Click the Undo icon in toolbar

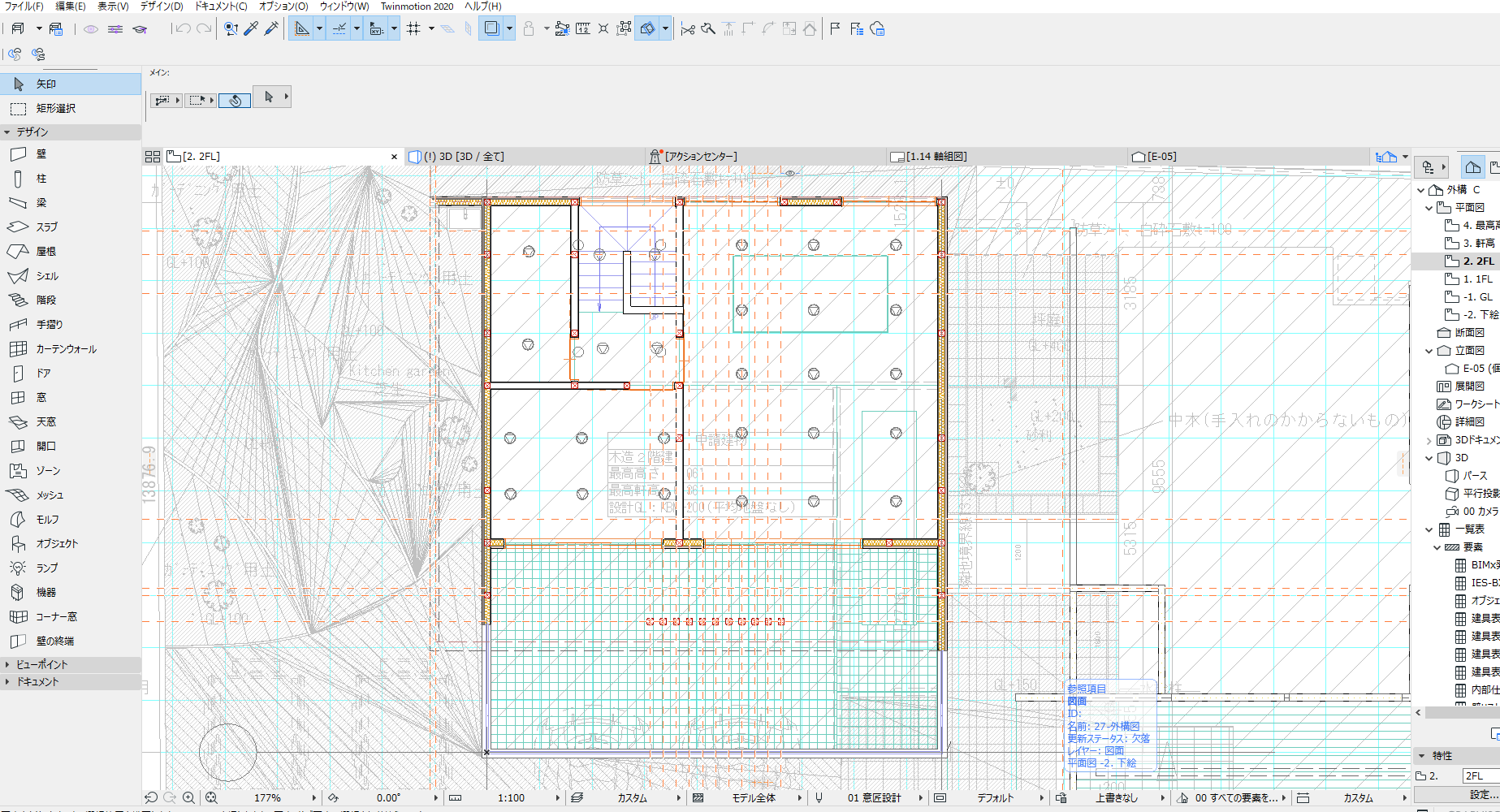point(183,29)
